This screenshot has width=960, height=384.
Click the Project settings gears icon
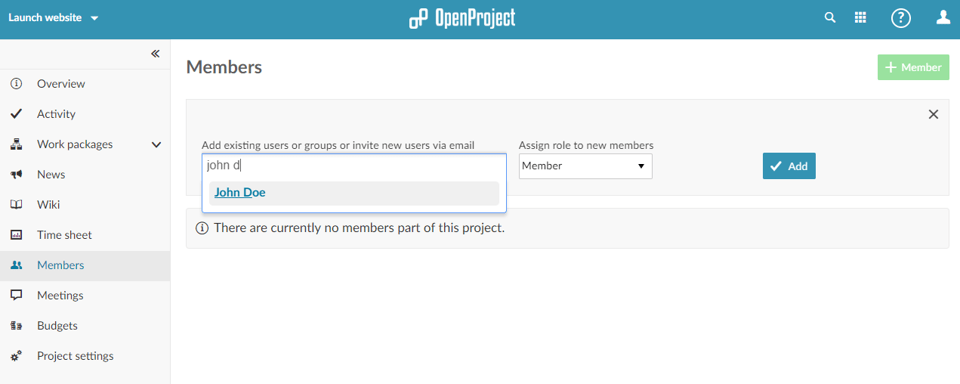coord(17,356)
